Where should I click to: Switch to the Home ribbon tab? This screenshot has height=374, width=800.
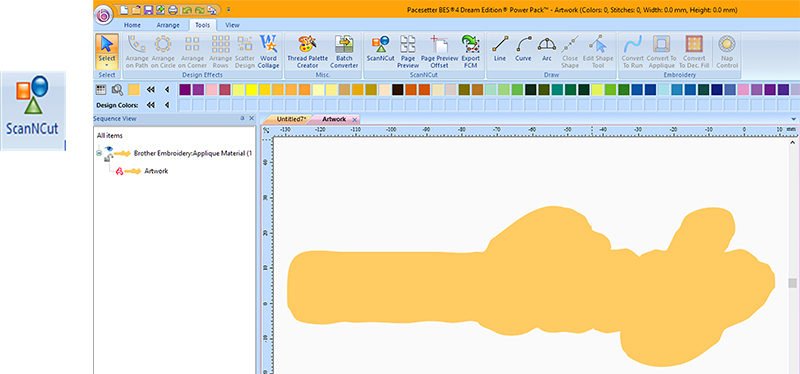coord(133,25)
